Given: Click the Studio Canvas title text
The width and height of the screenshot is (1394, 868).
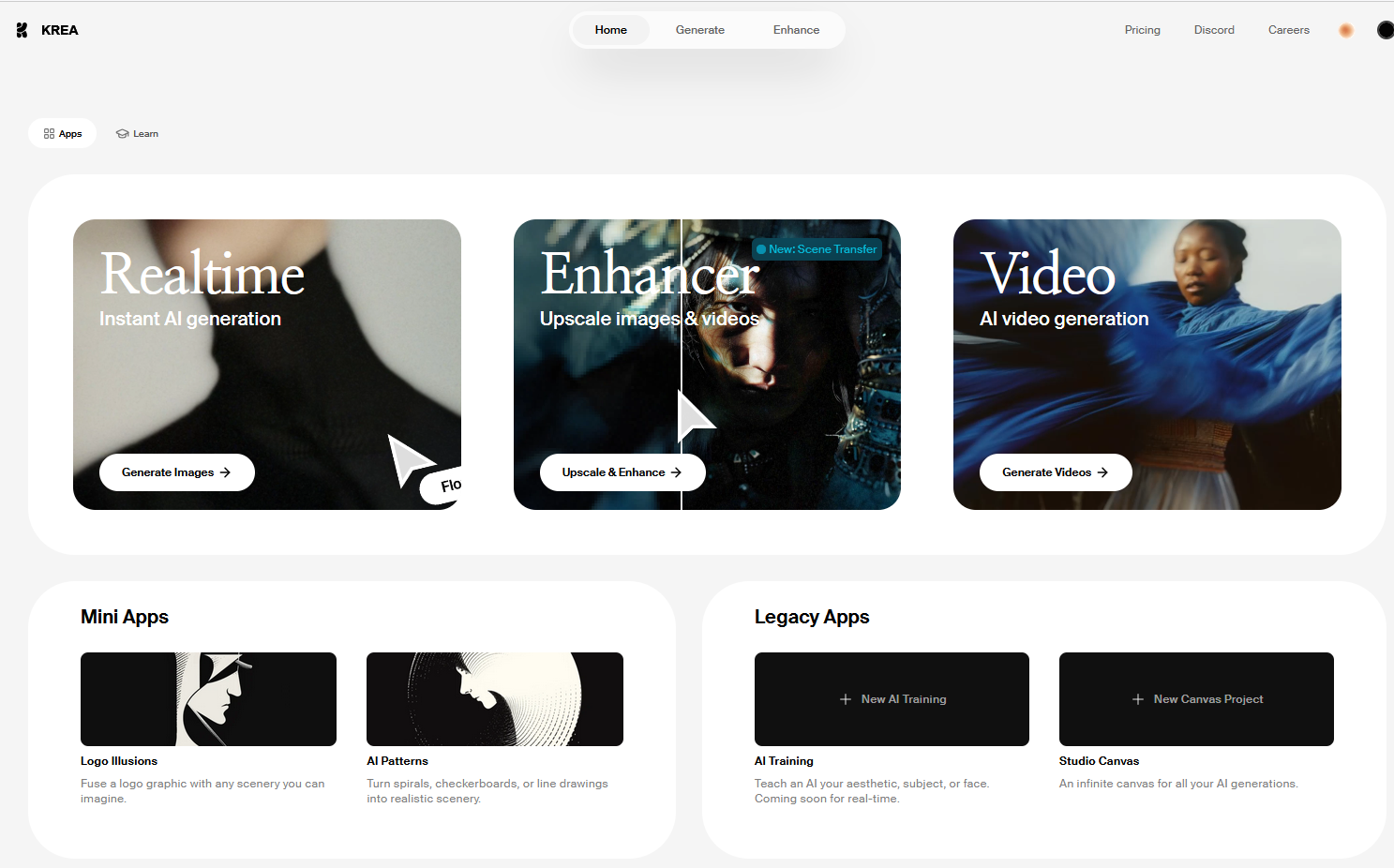Looking at the screenshot, I should pos(1099,761).
